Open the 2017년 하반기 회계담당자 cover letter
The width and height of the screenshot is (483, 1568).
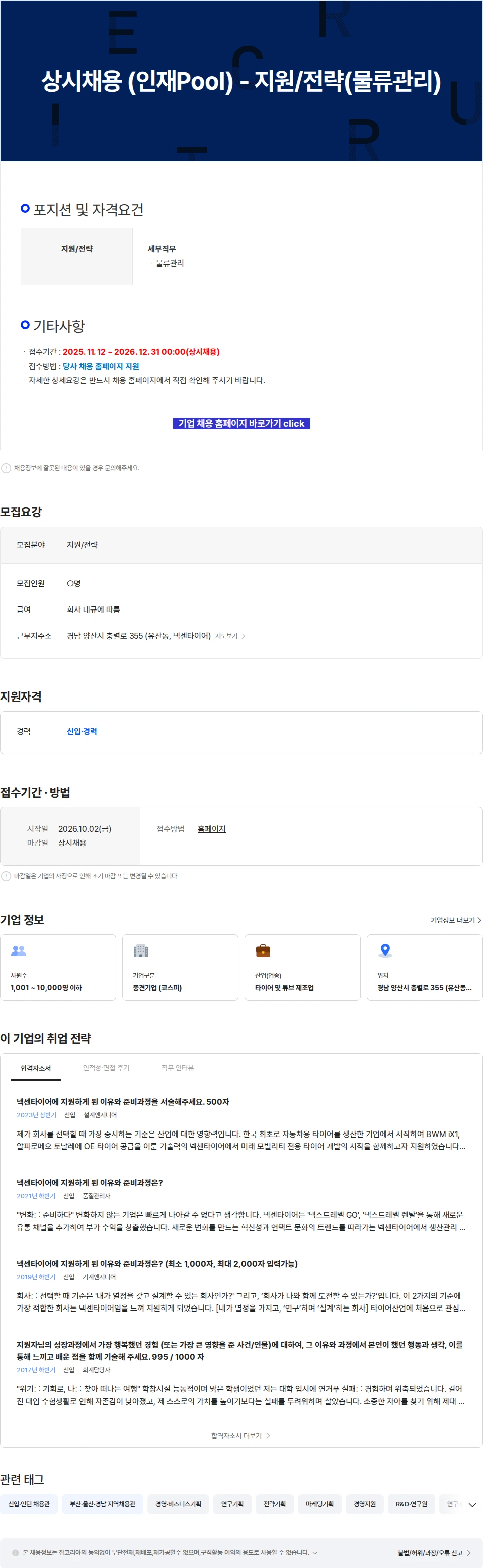[241, 1372]
